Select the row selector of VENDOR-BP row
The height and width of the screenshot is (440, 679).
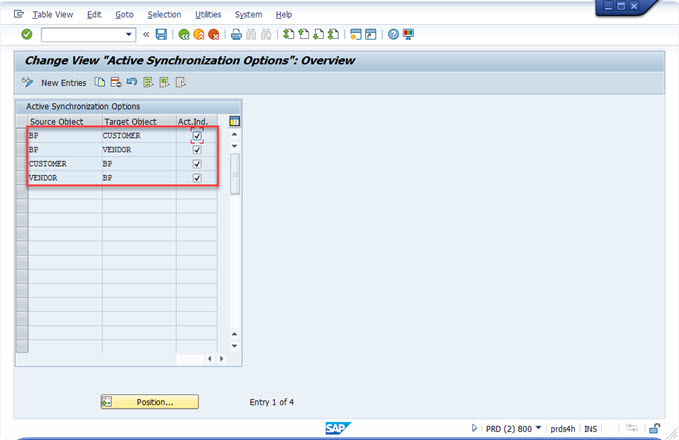pos(22,178)
